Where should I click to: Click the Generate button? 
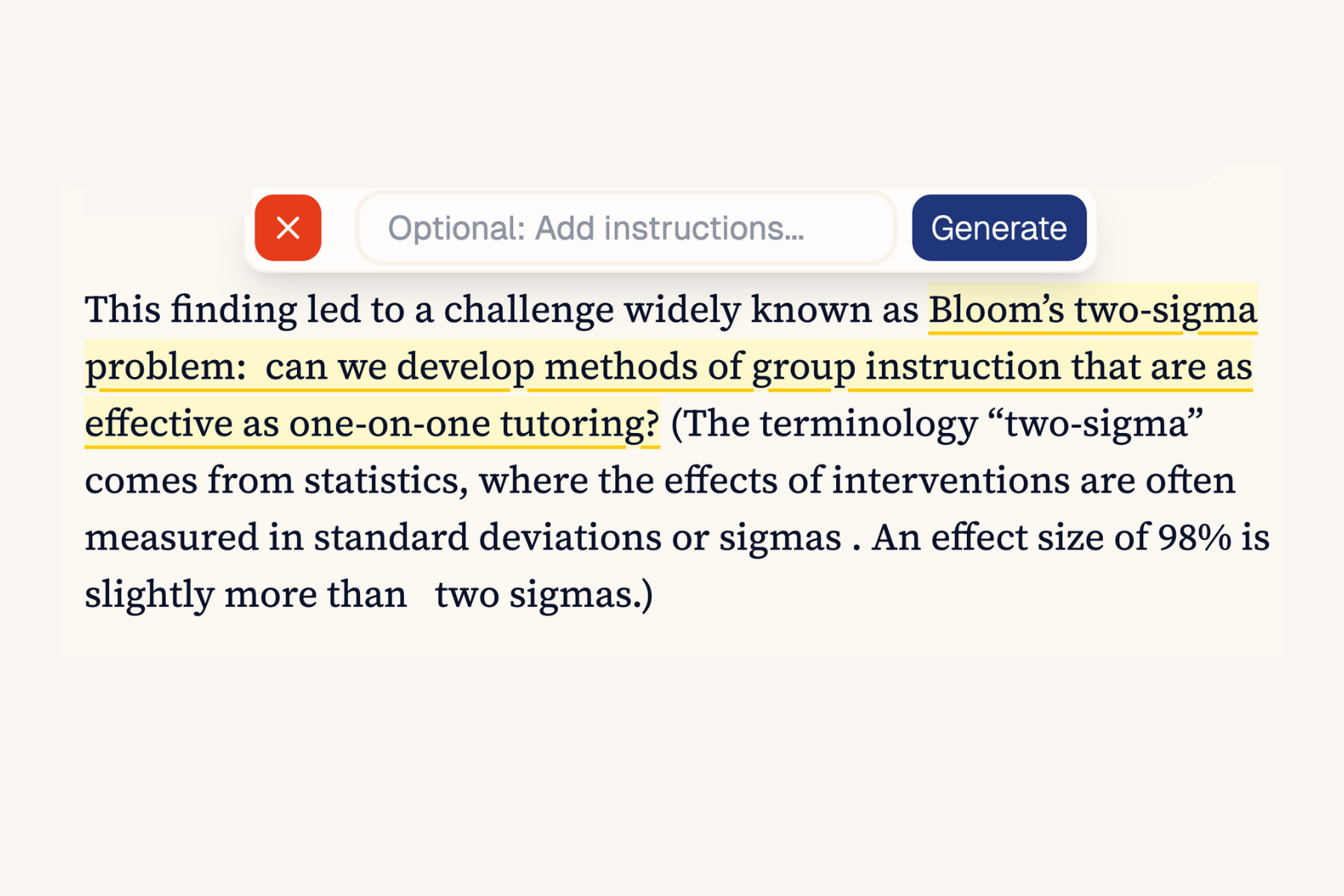pos(998,228)
